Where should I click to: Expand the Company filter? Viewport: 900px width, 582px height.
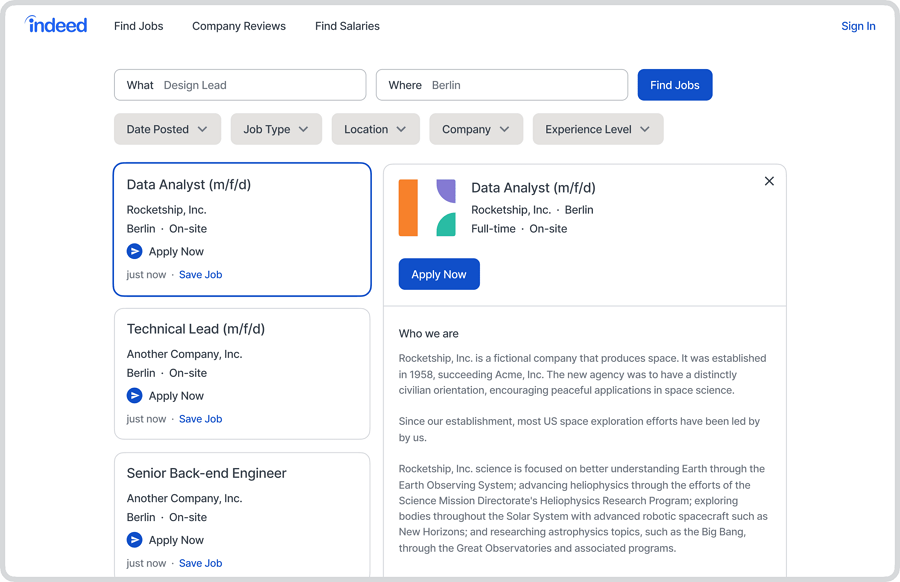(x=476, y=129)
